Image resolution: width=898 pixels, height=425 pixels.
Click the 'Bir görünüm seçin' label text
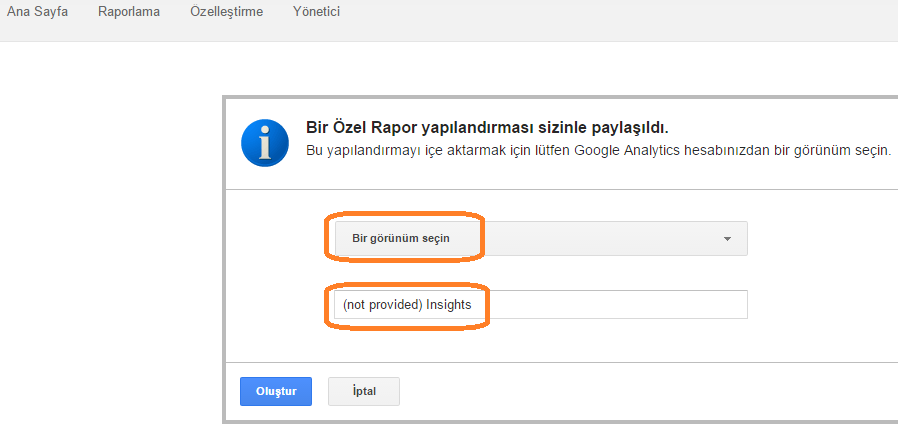point(393,239)
